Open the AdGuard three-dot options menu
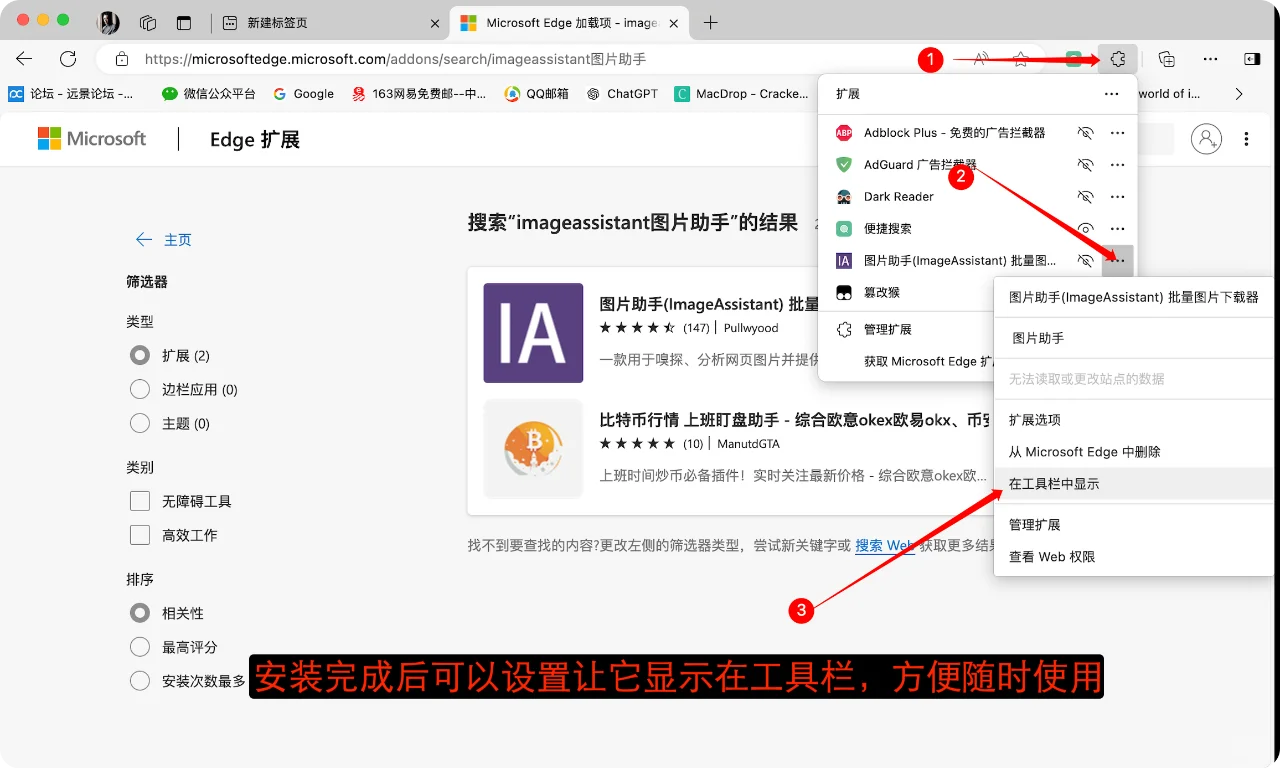 coord(1118,164)
